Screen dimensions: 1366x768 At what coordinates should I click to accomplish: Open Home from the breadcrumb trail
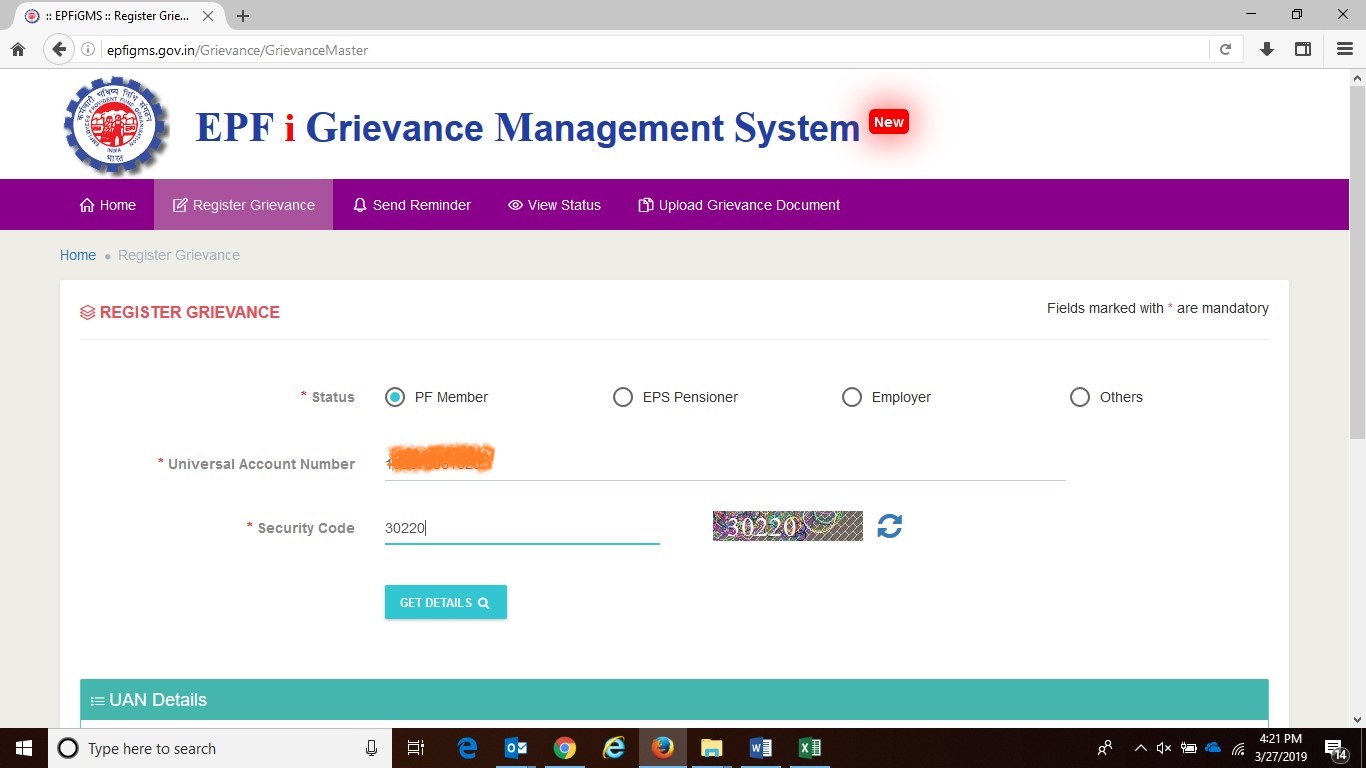(78, 255)
